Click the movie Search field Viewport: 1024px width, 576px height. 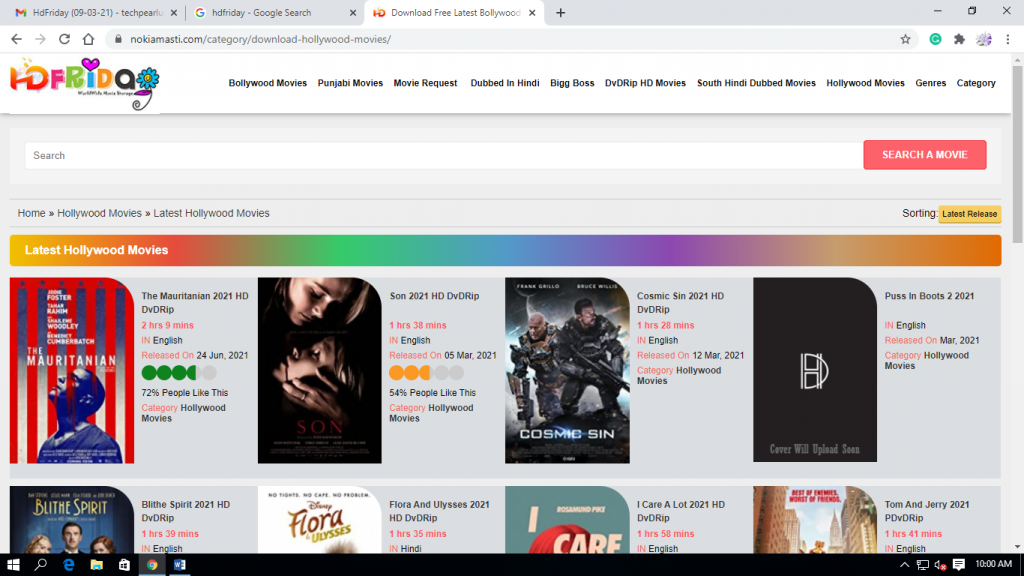pos(444,155)
